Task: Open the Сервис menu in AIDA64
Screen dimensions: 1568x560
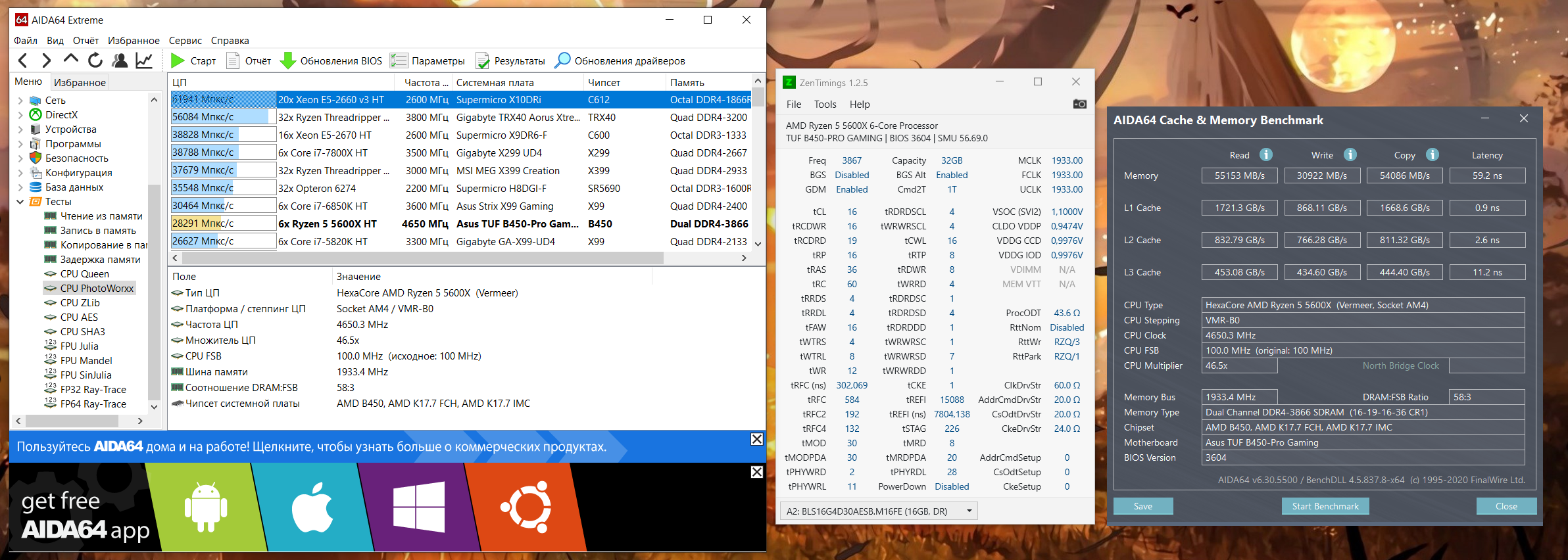Action: coord(185,41)
